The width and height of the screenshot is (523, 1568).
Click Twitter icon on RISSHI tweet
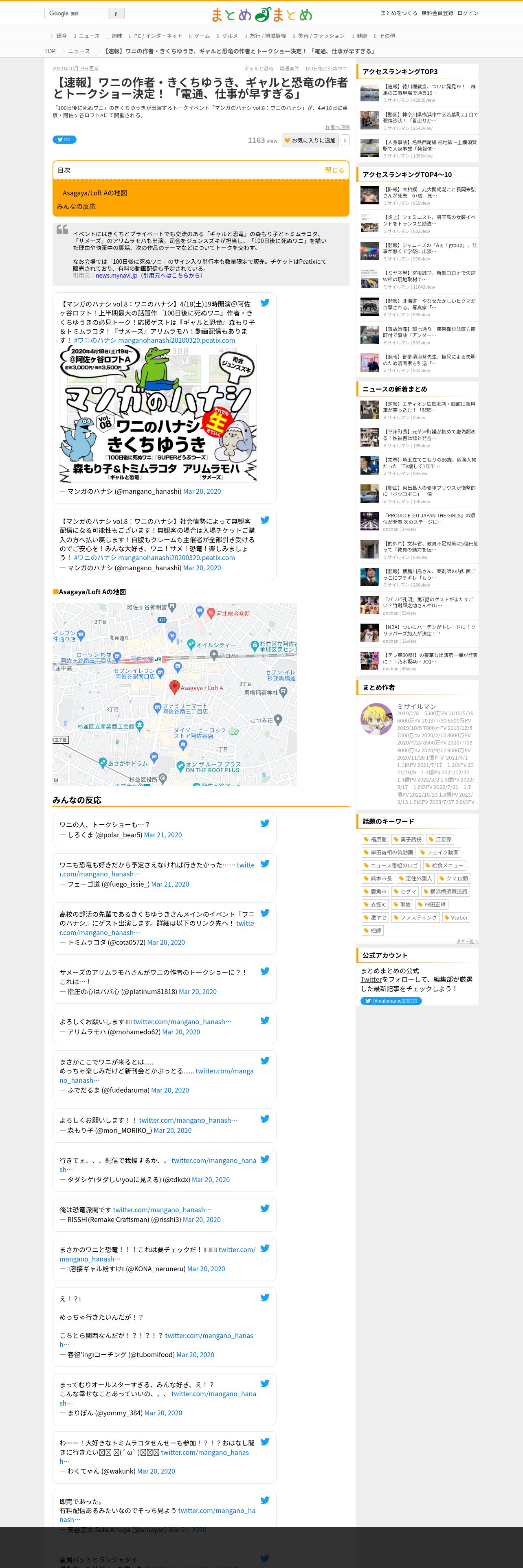(265, 1208)
